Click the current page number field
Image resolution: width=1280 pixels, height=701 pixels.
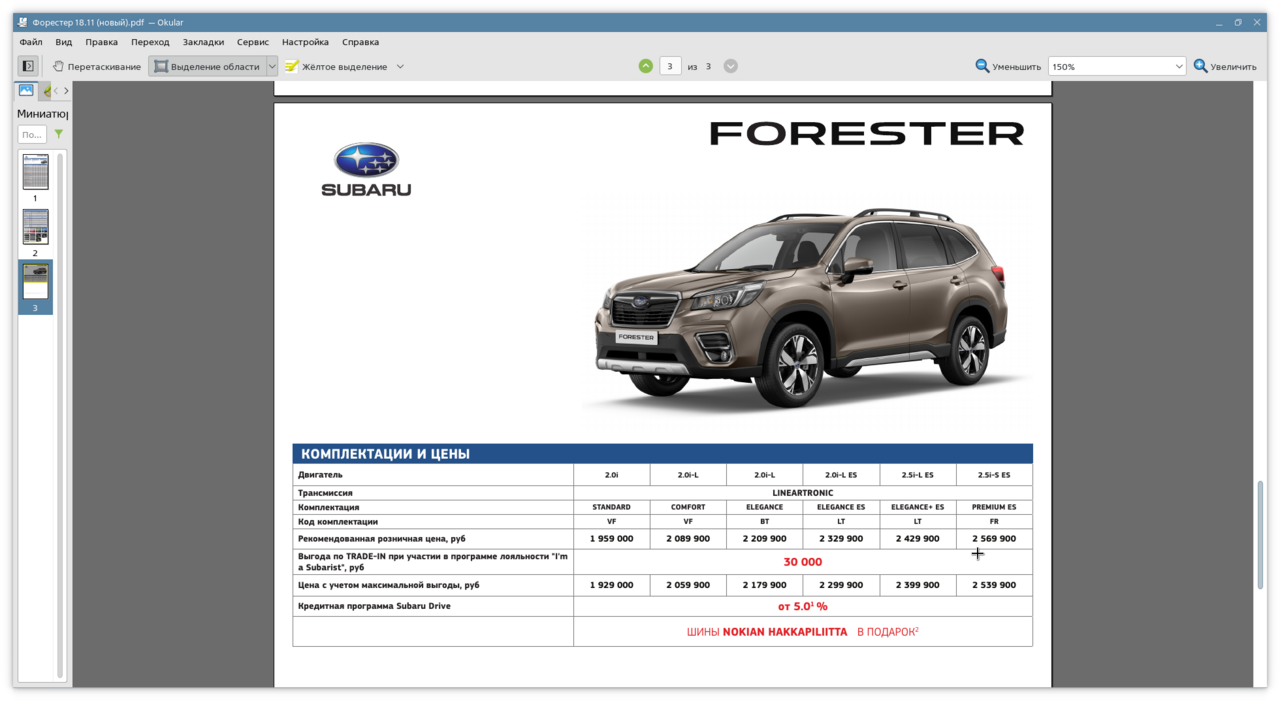(x=670, y=66)
